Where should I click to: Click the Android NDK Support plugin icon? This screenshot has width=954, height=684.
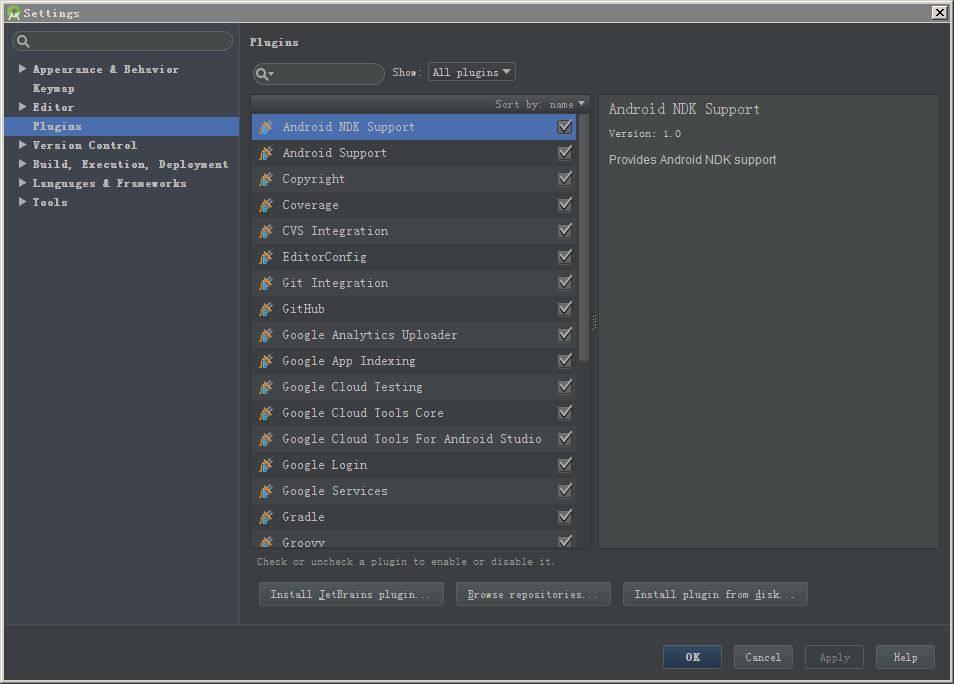[x=265, y=127]
